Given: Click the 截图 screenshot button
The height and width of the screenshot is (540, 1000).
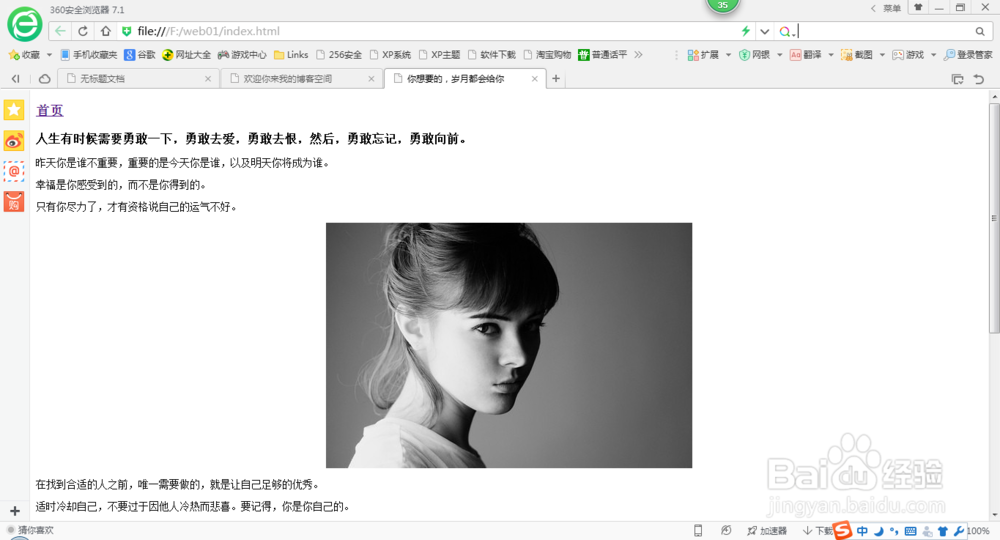Looking at the screenshot, I should click(x=857, y=55).
